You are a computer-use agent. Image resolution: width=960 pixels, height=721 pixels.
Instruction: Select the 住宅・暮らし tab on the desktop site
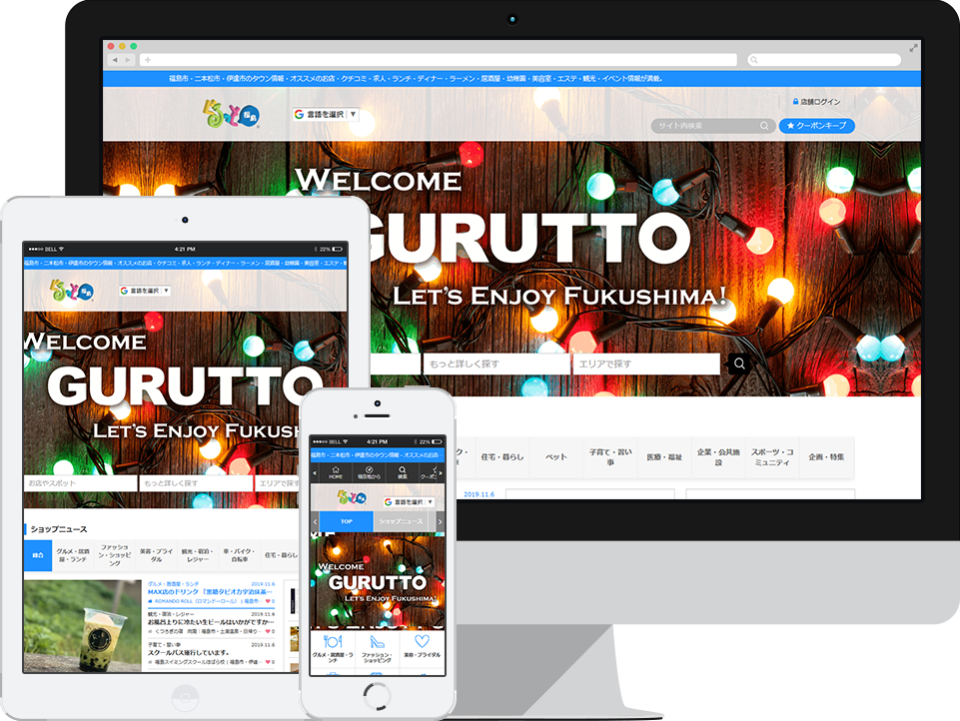[502, 457]
